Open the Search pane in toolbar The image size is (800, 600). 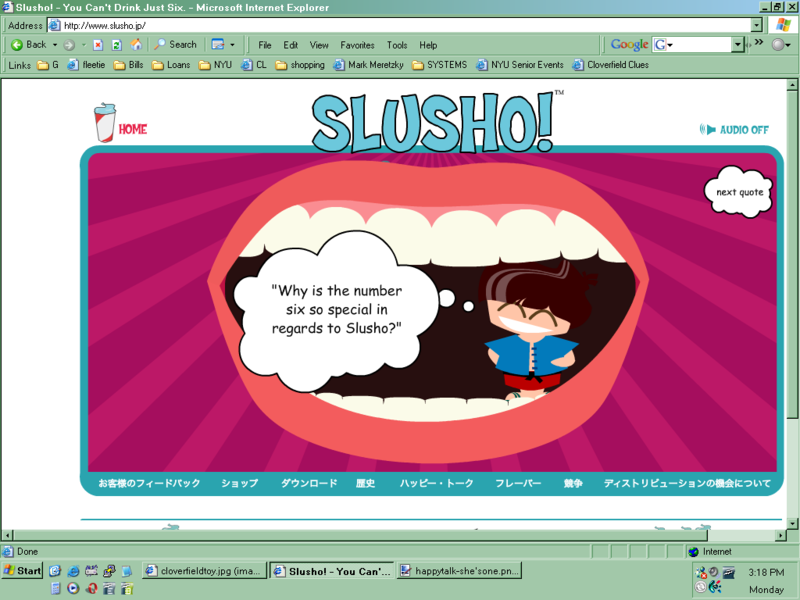(176, 45)
